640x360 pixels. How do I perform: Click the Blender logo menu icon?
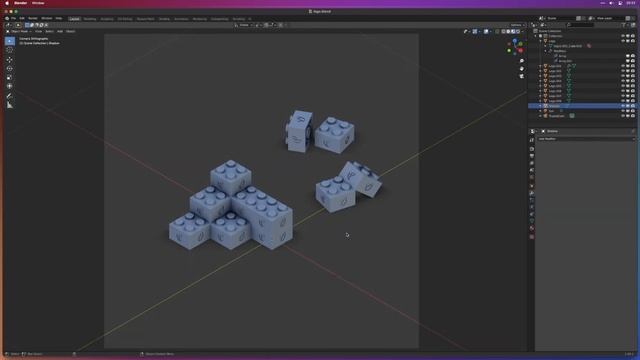(7, 18)
